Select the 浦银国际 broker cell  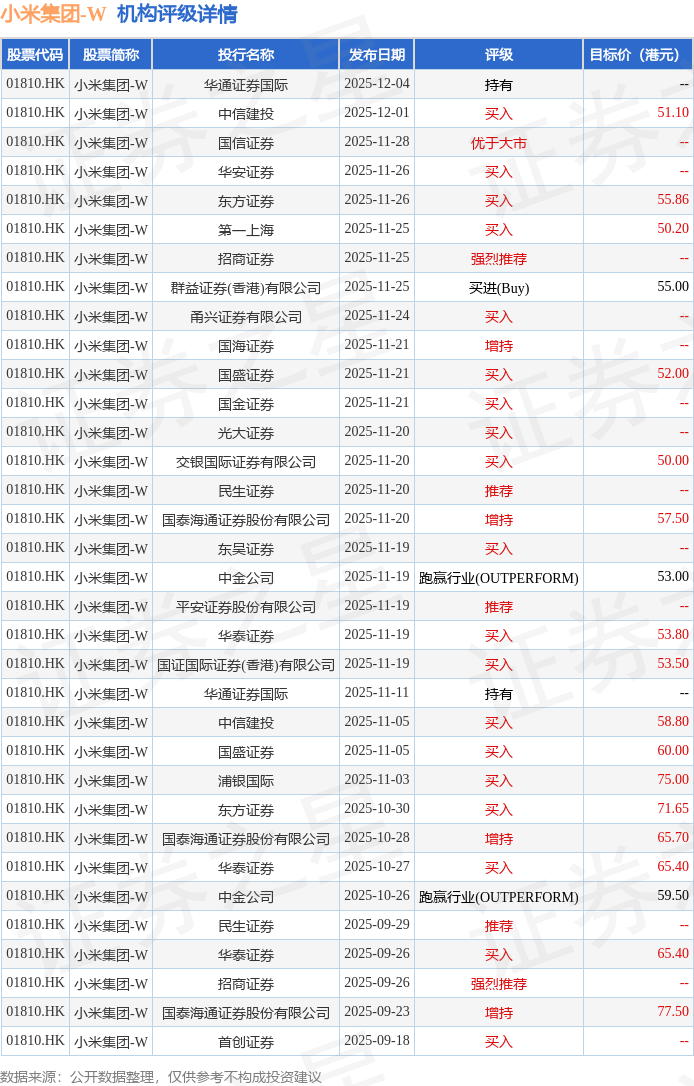coord(246,781)
